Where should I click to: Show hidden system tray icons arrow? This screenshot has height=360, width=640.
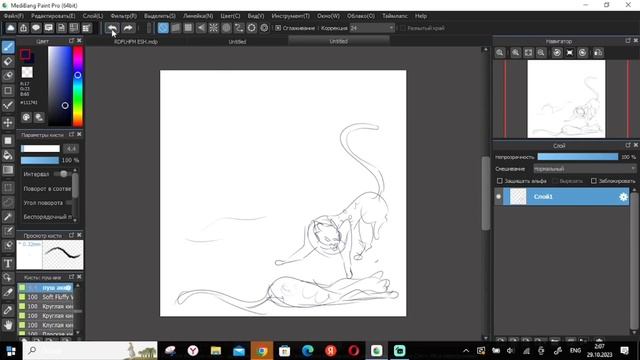coord(466,351)
